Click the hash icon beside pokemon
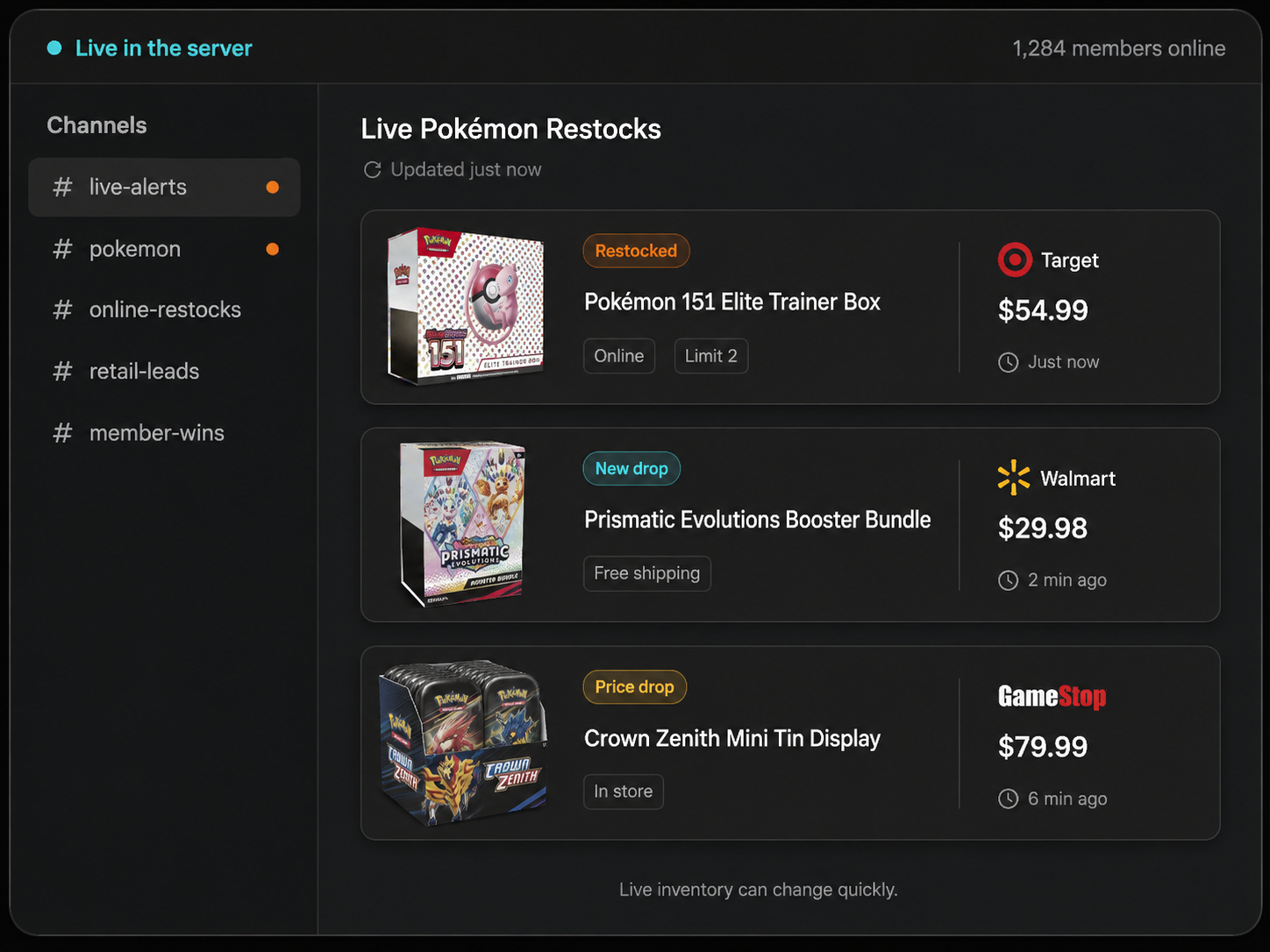 coord(62,249)
